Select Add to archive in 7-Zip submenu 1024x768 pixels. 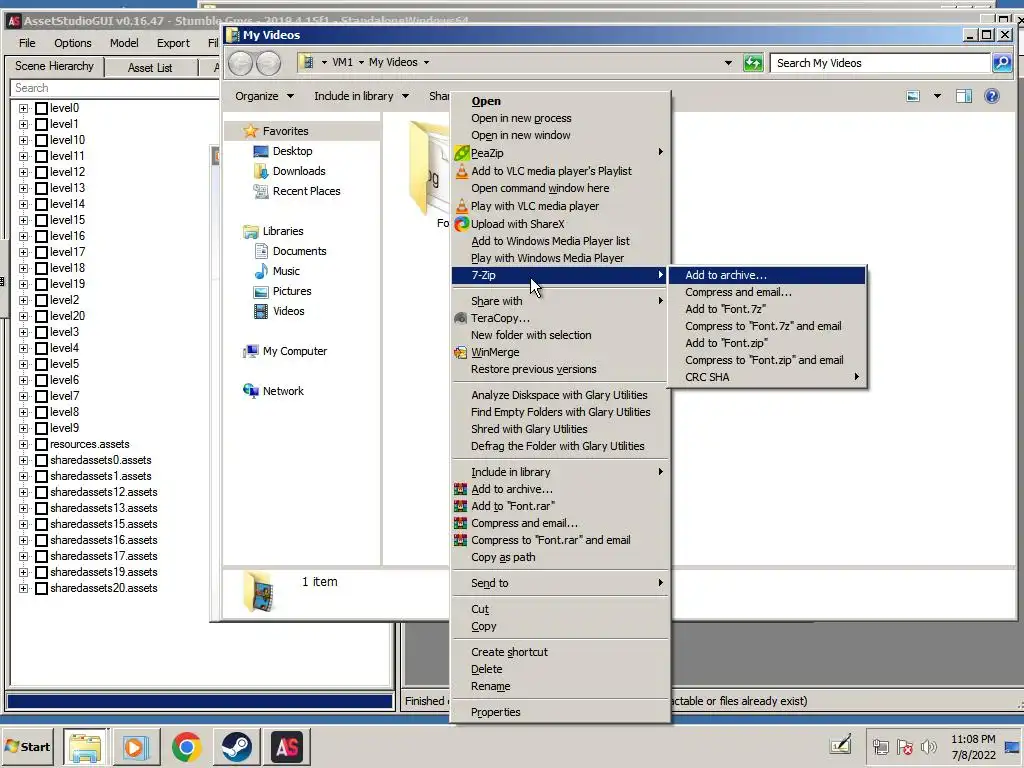click(x=767, y=275)
